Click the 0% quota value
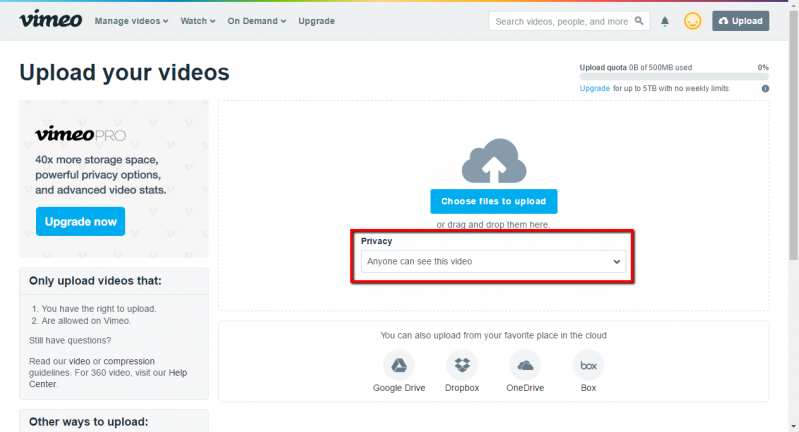 point(763,67)
